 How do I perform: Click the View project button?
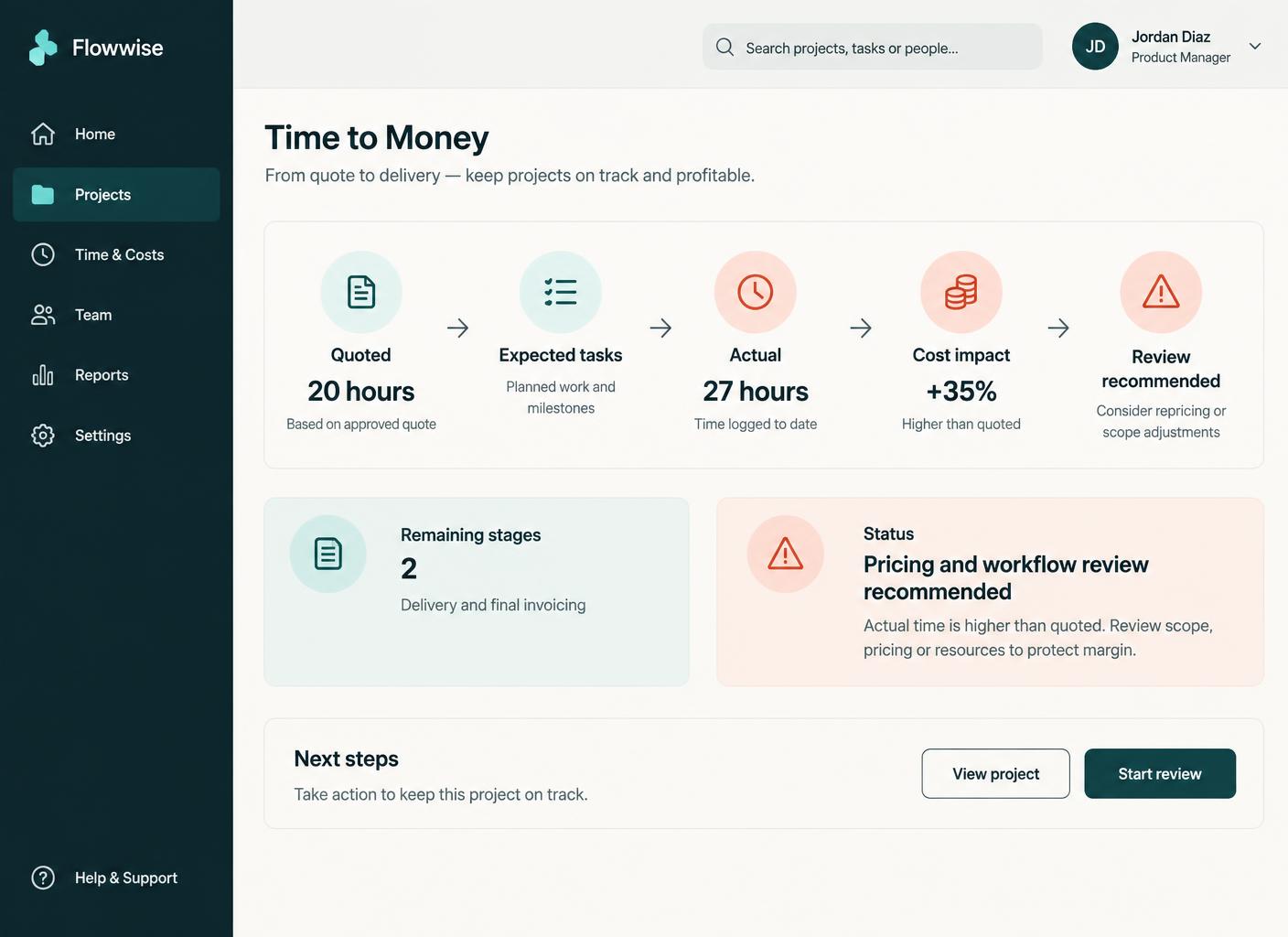pos(996,773)
